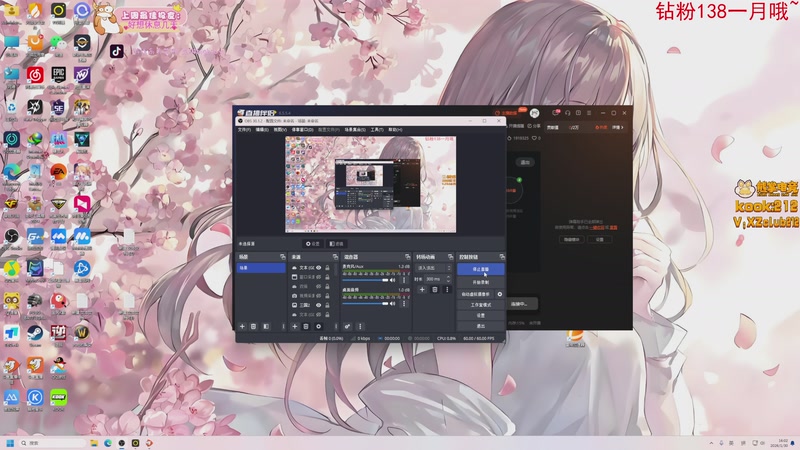800x450 pixels.
Task: Toggle visibility of first text source
Action: click(x=318, y=267)
